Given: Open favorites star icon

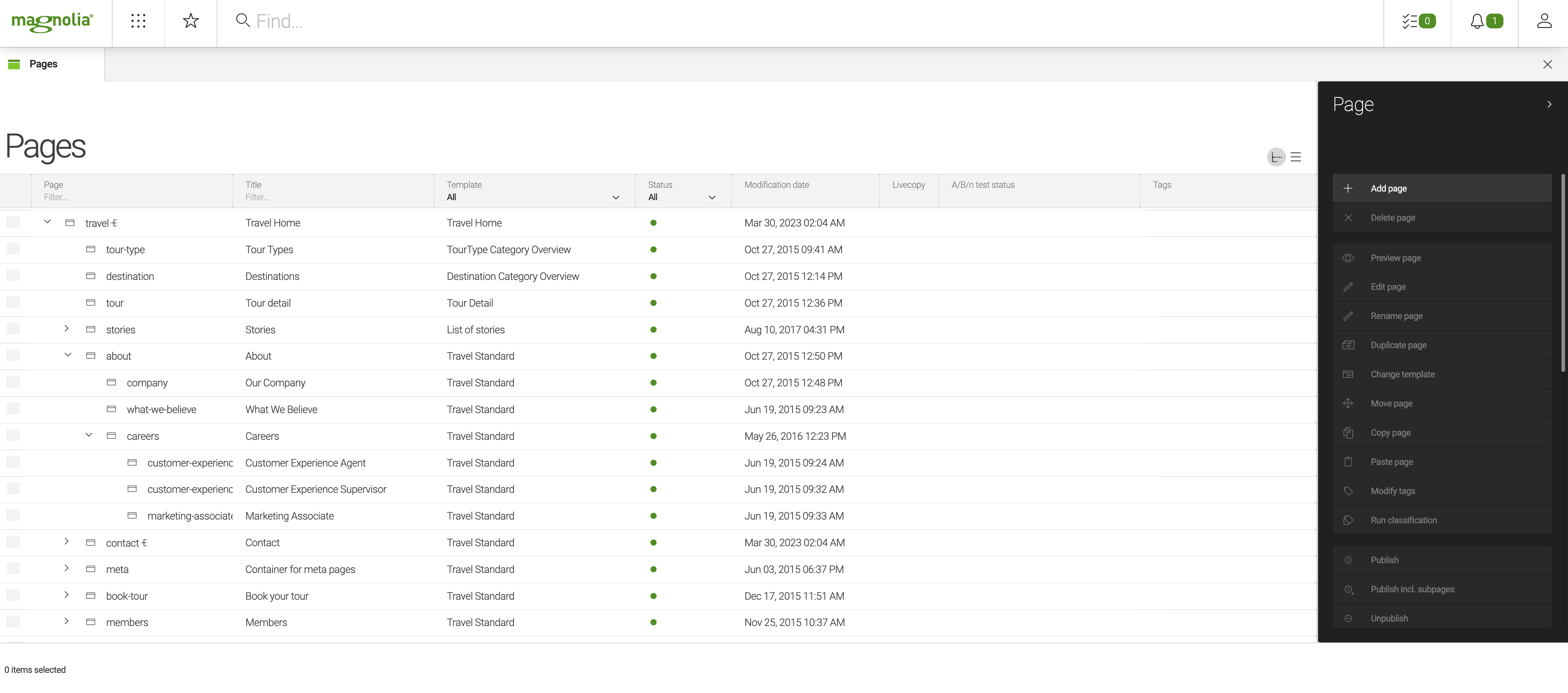Looking at the screenshot, I should (190, 21).
